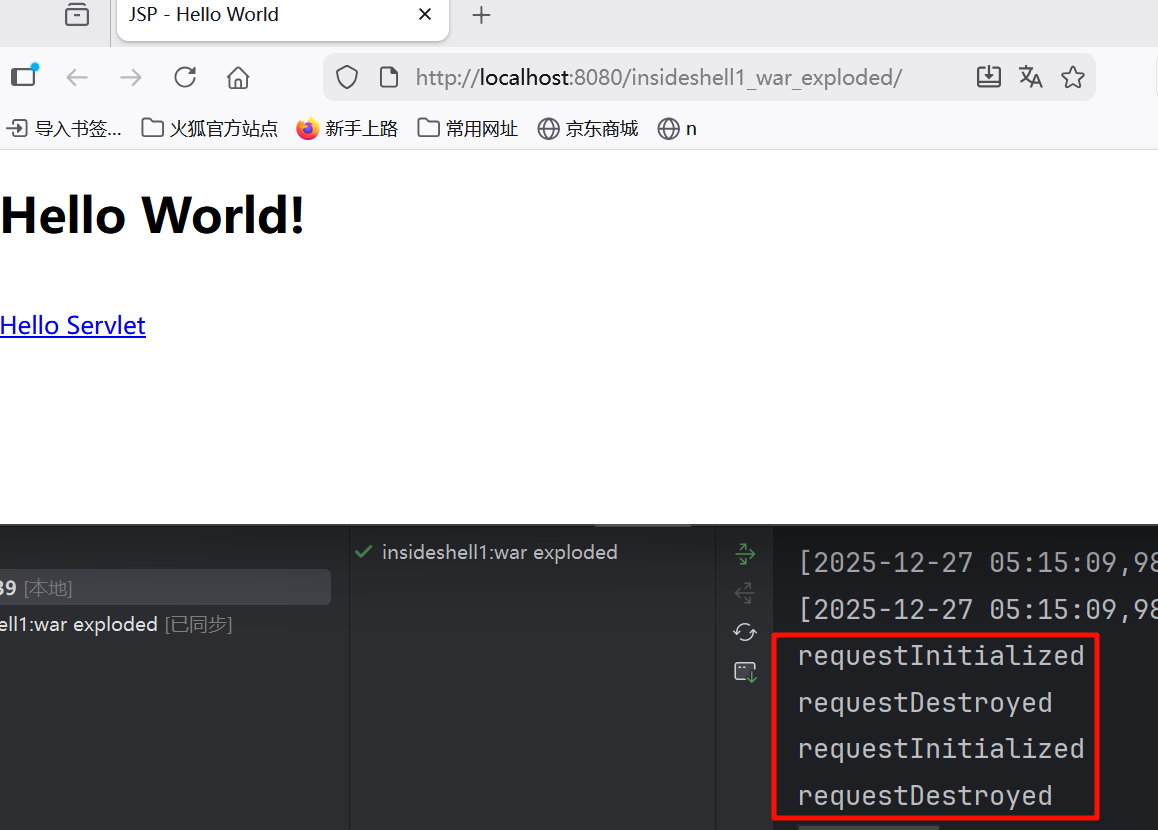
Task: Click scroll-to-end console icon
Action: (x=745, y=672)
